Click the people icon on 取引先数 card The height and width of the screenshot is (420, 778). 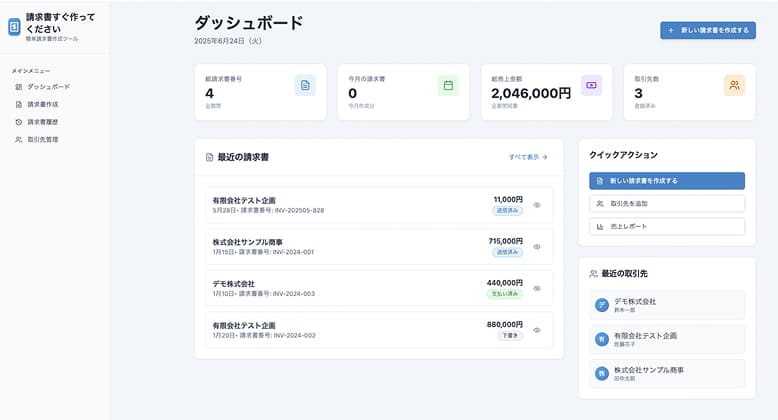click(x=734, y=85)
